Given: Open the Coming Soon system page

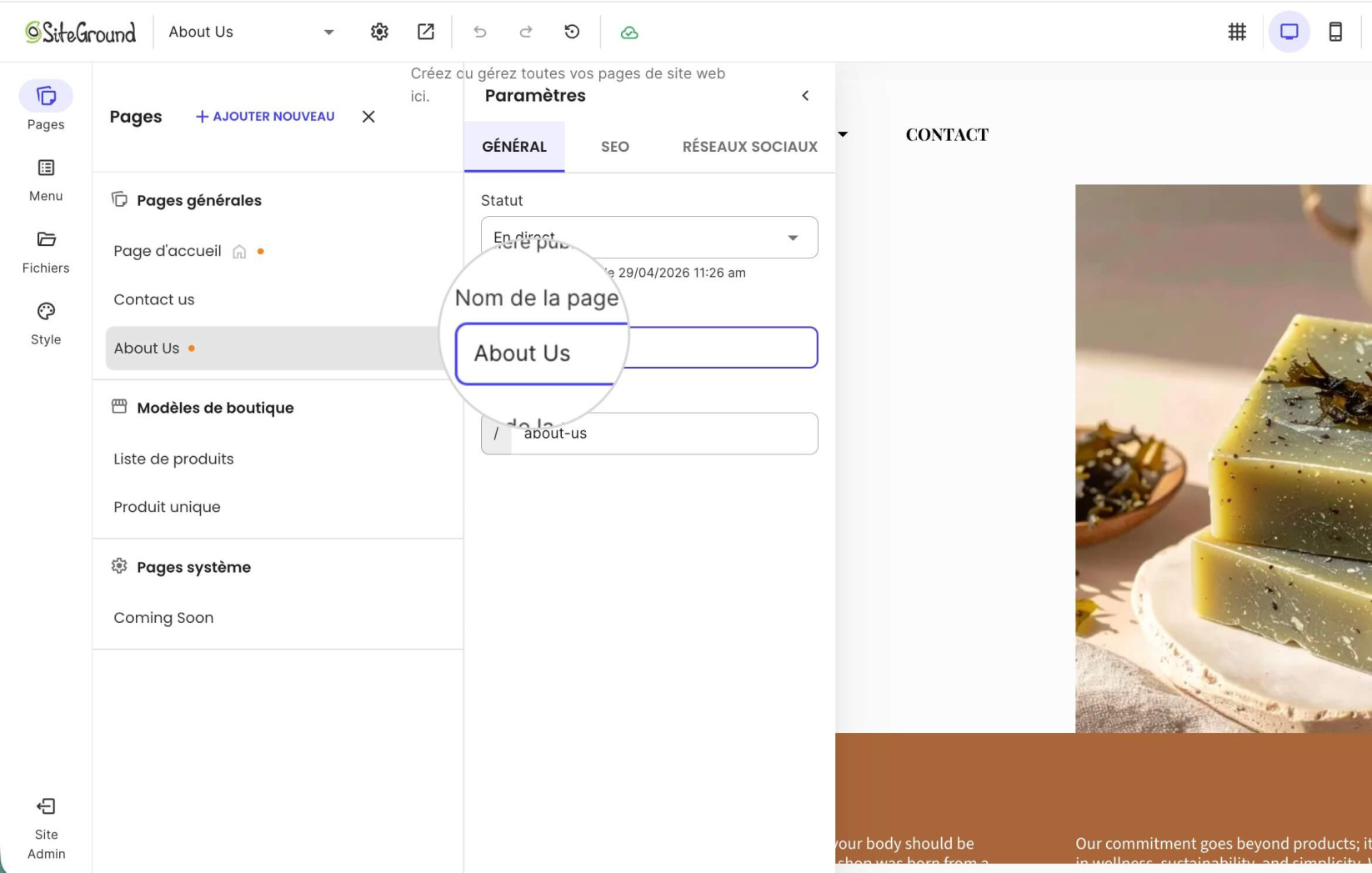Looking at the screenshot, I should pos(163,618).
